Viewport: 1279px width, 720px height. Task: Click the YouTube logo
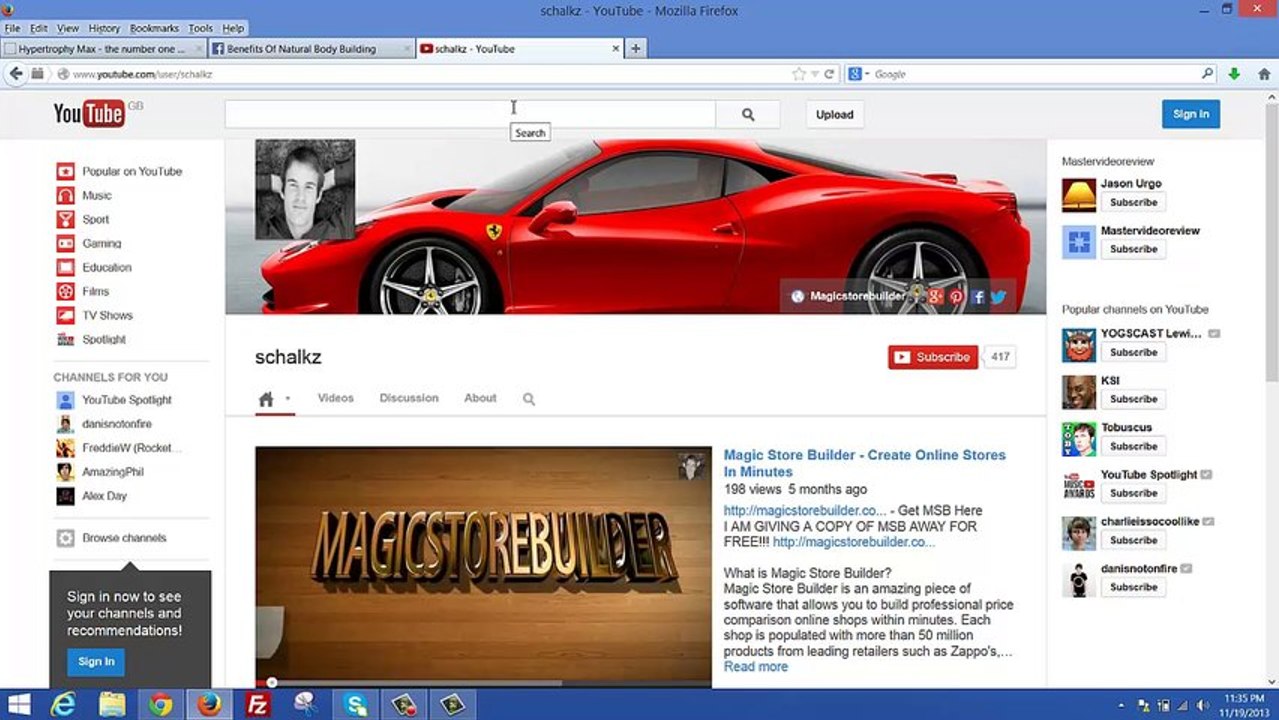tap(89, 114)
